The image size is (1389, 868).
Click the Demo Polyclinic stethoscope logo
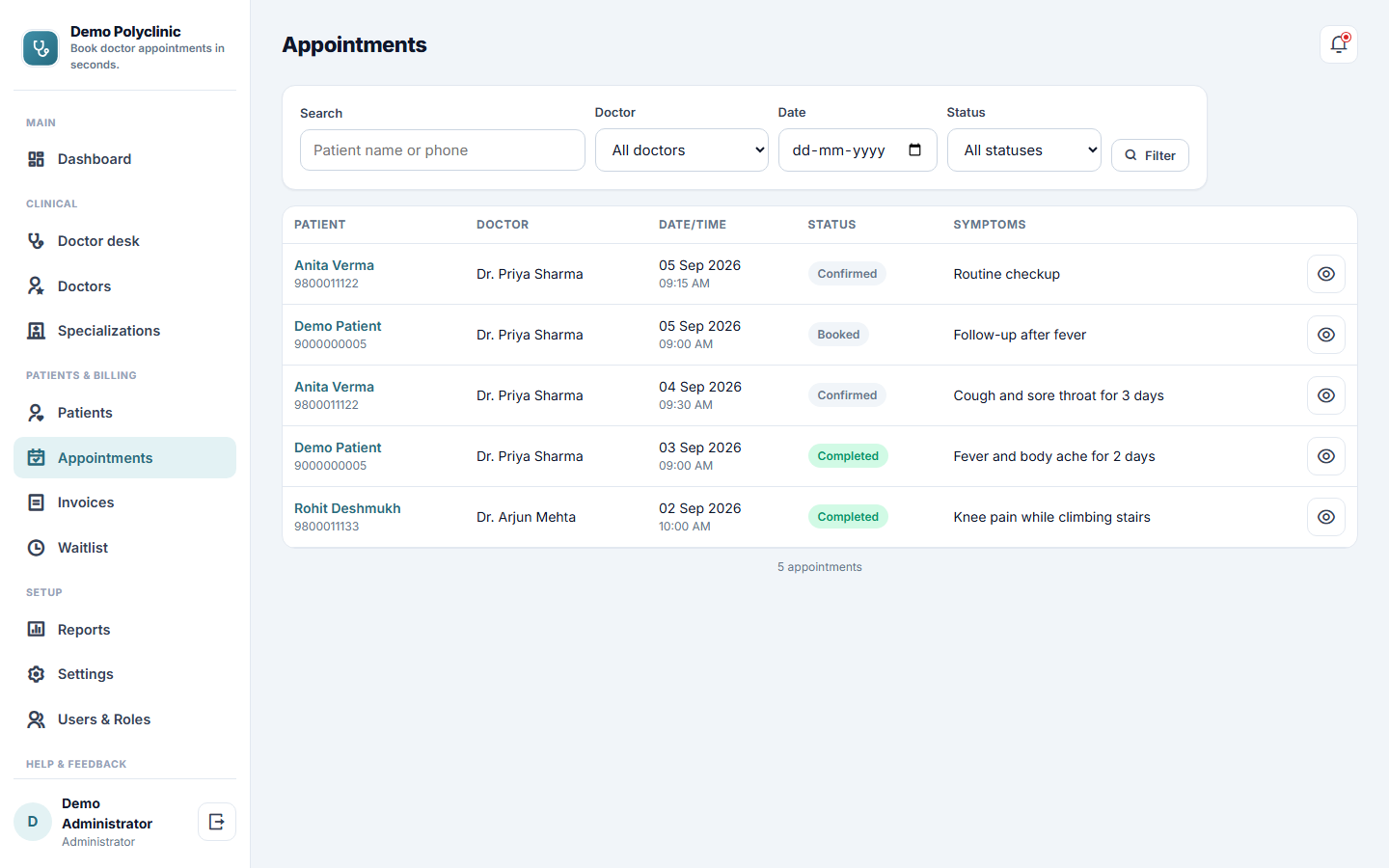click(41, 48)
